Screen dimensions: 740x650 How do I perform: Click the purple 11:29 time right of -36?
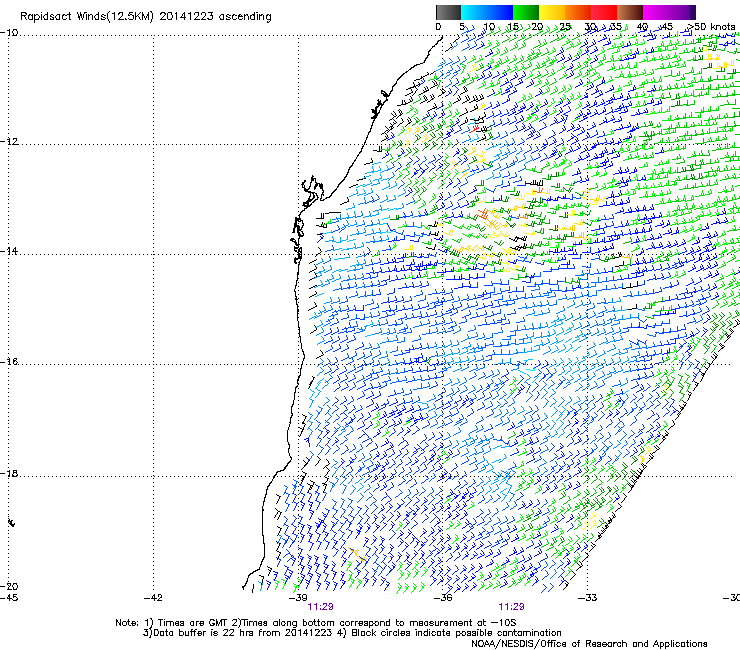point(512,607)
